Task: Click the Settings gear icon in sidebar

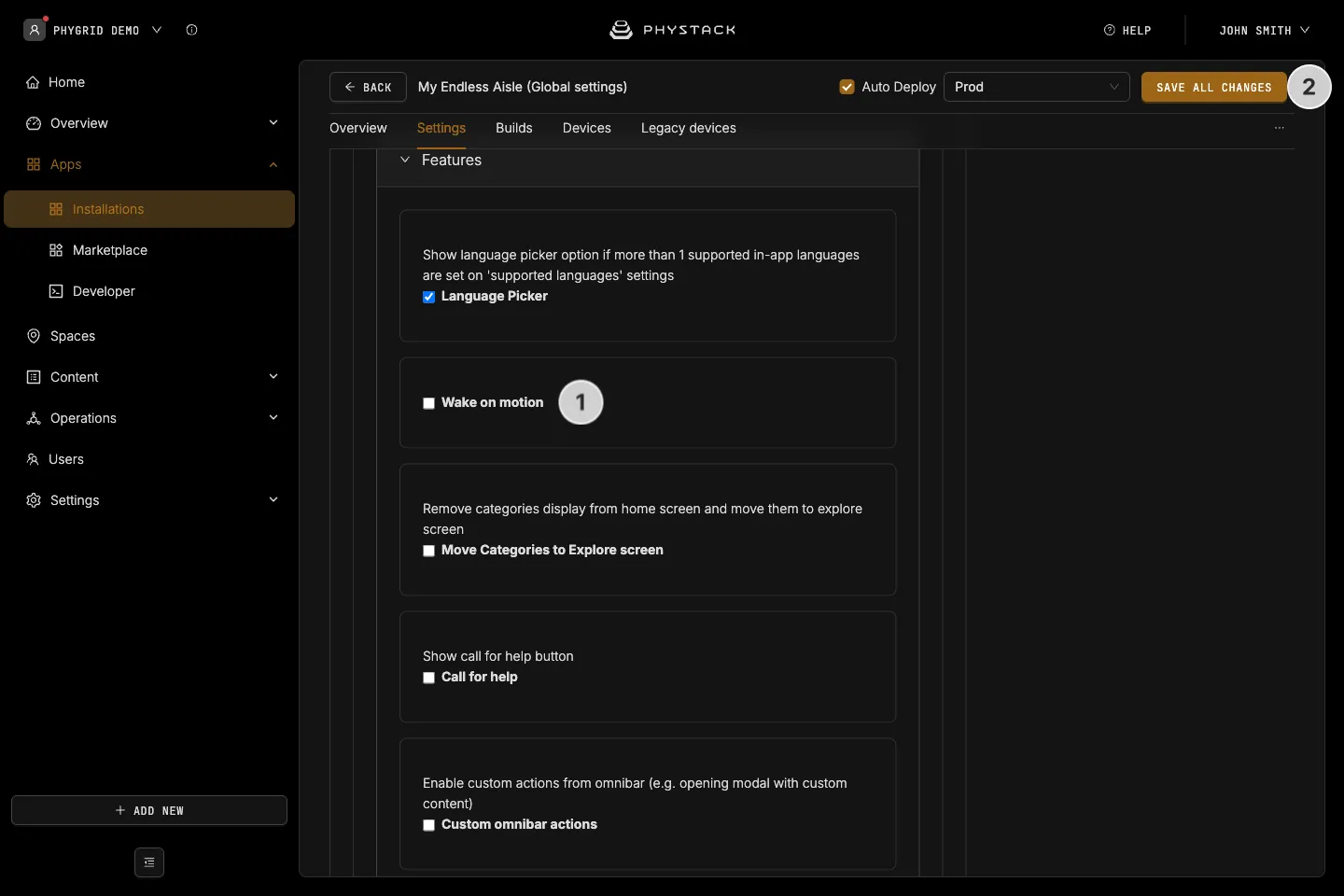Action: point(34,500)
